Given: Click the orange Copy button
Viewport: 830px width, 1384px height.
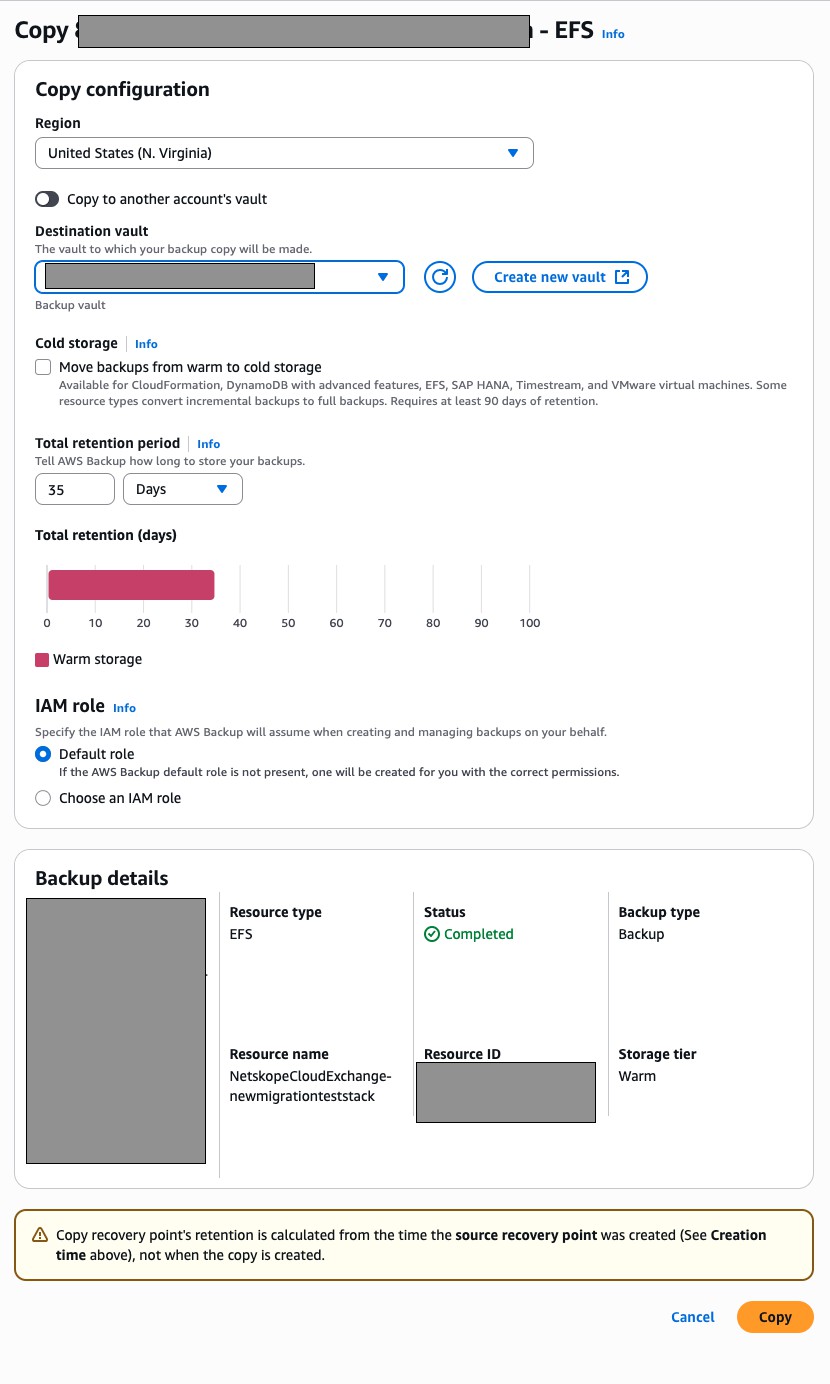Looking at the screenshot, I should coord(775,1317).
